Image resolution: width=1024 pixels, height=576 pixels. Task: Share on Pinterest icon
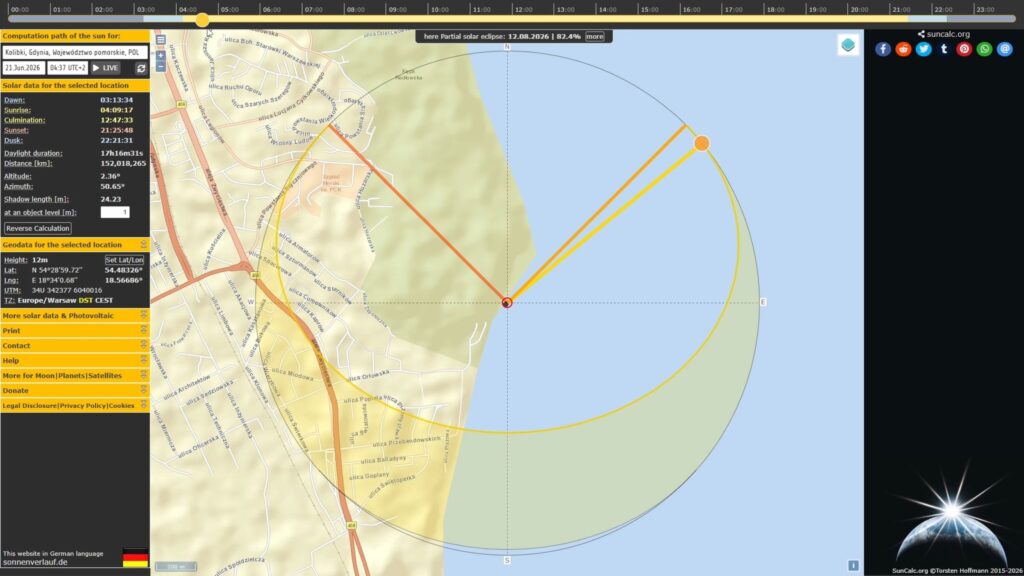pos(964,49)
